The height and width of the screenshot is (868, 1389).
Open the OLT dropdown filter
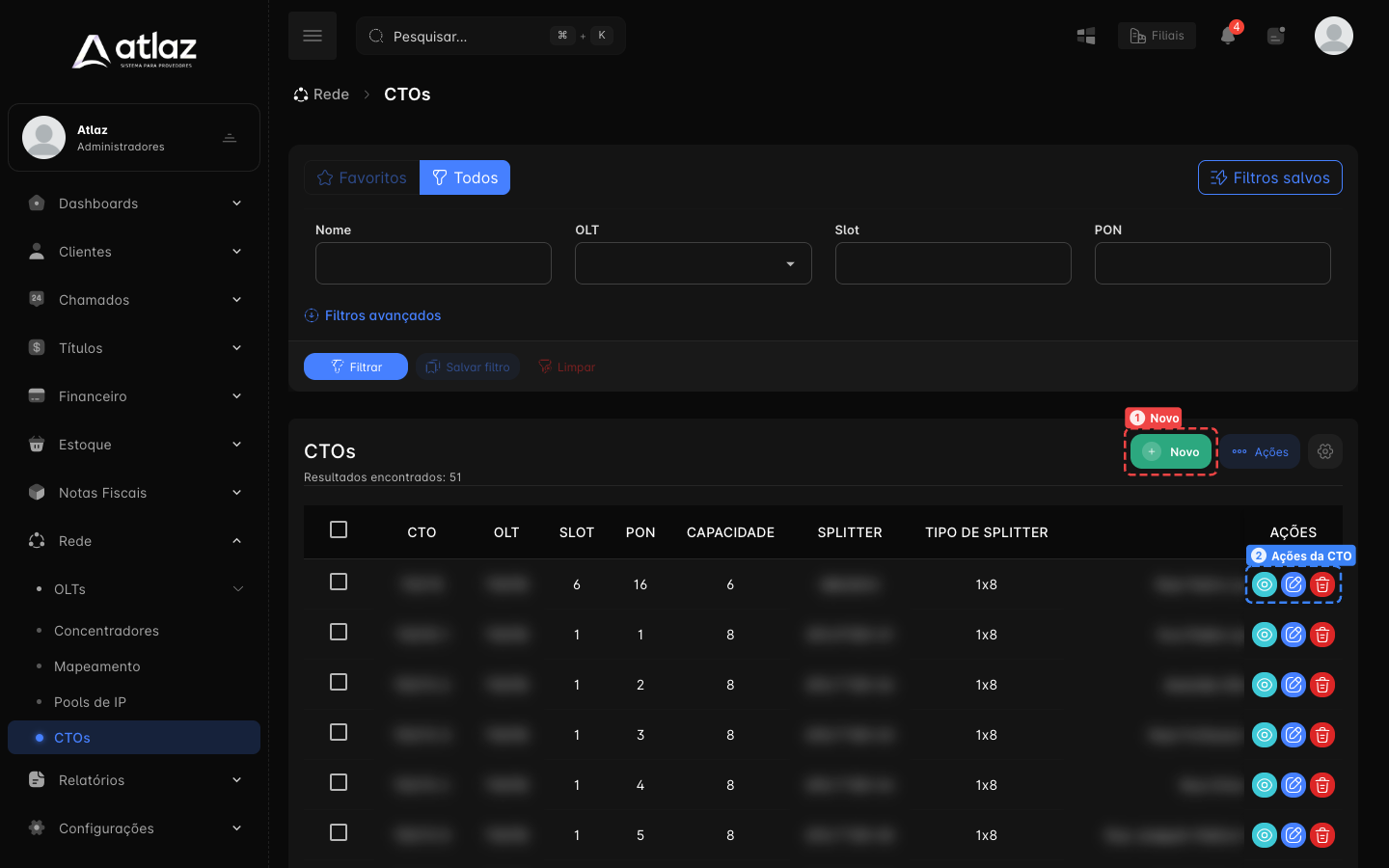point(694,263)
